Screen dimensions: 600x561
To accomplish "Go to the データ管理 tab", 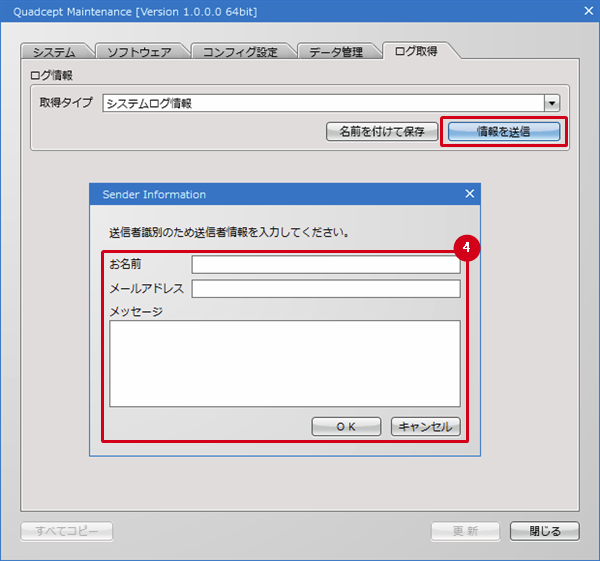I will 335,51.
